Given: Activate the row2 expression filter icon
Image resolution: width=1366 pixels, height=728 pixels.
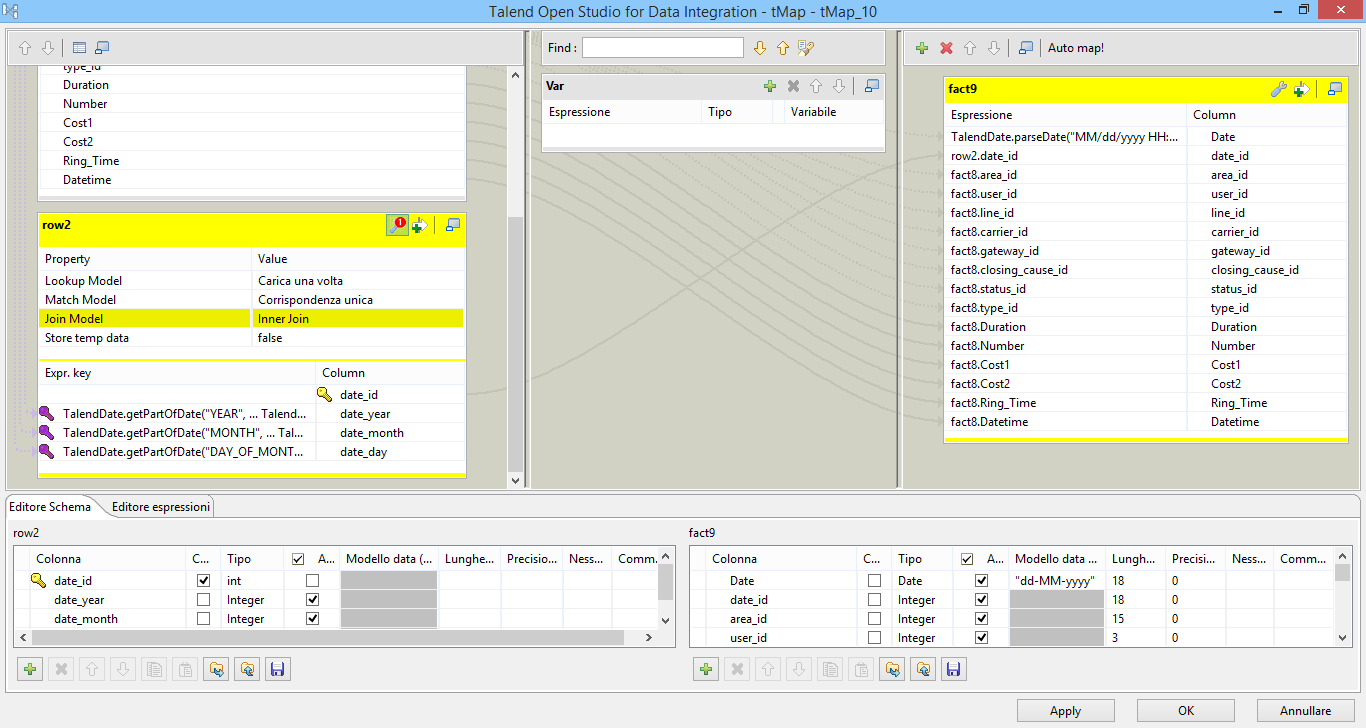Looking at the screenshot, I should (420, 226).
